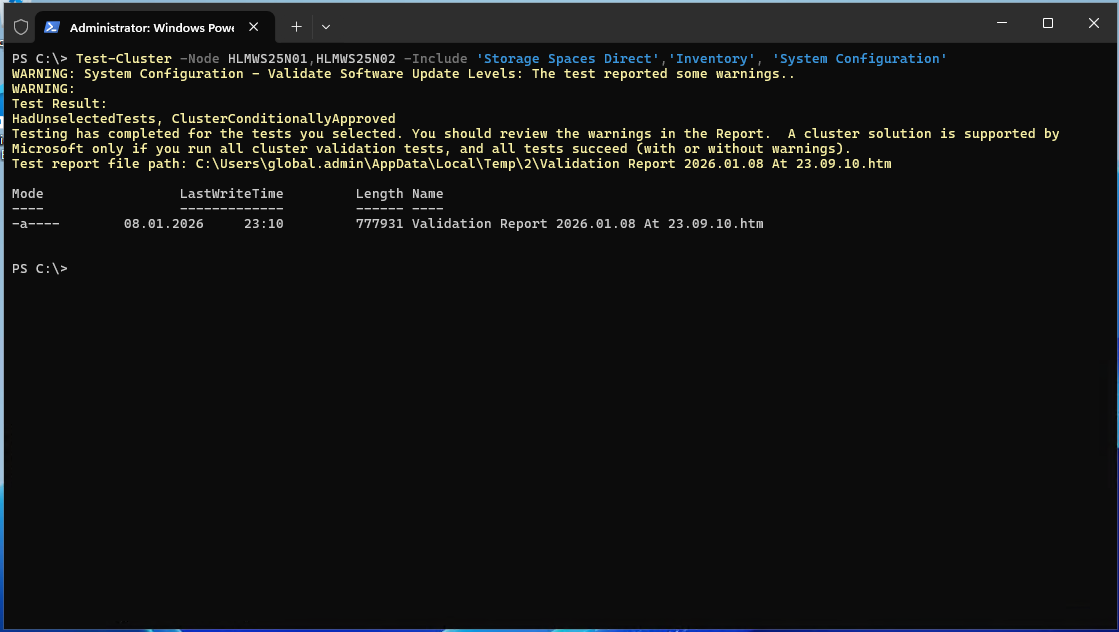This screenshot has height=632, width=1119.
Task: Click the Validation Report file name in listing
Action: 587,224
